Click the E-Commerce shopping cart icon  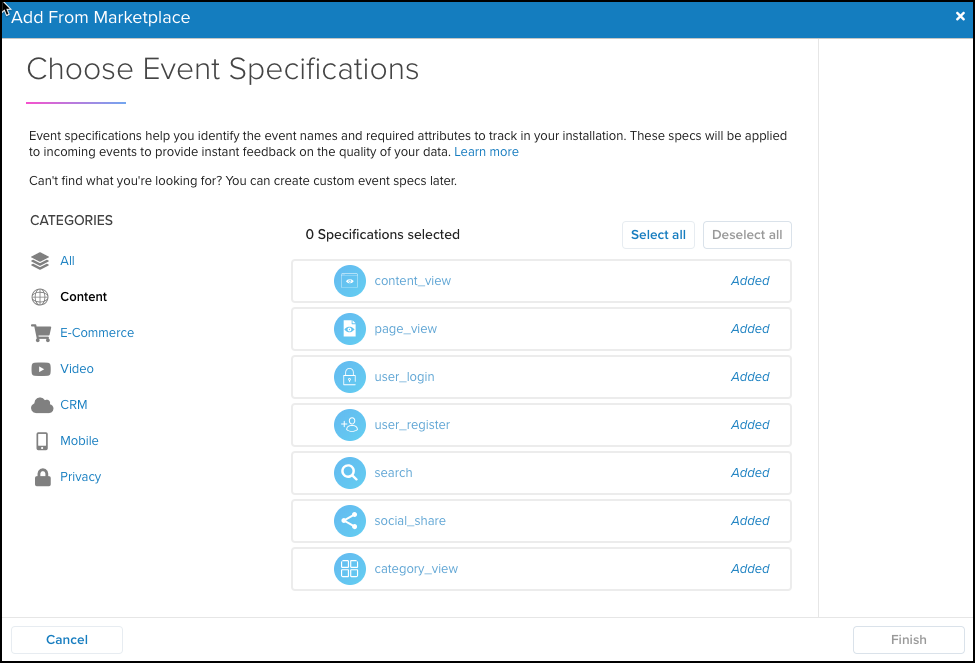[41, 333]
